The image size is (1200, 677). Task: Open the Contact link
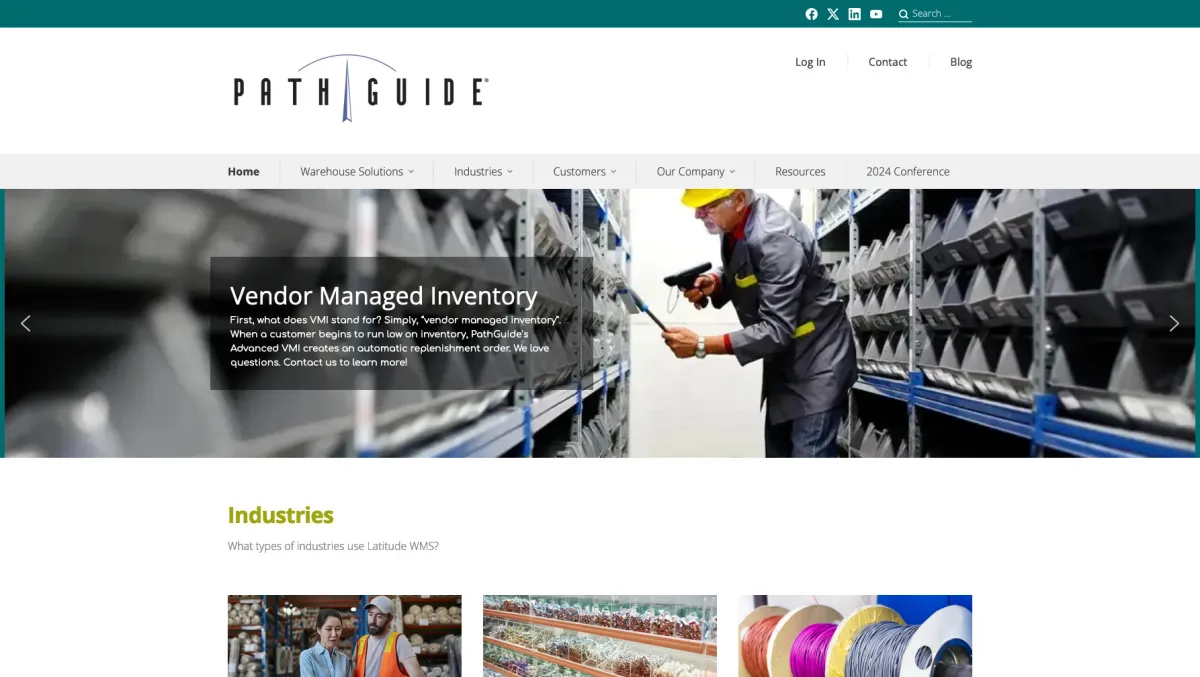click(x=887, y=62)
